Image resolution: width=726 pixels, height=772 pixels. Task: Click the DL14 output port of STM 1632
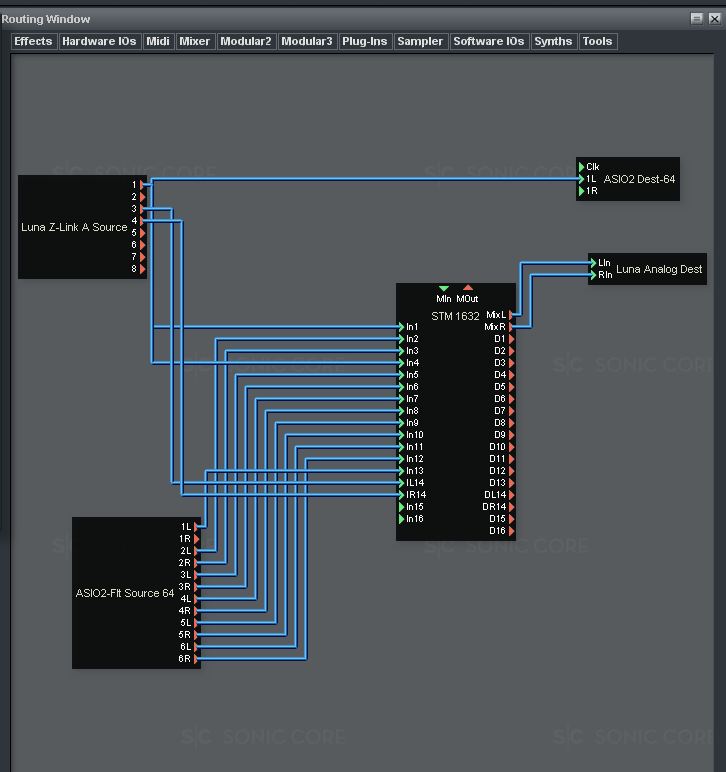pyautogui.click(x=511, y=495)
